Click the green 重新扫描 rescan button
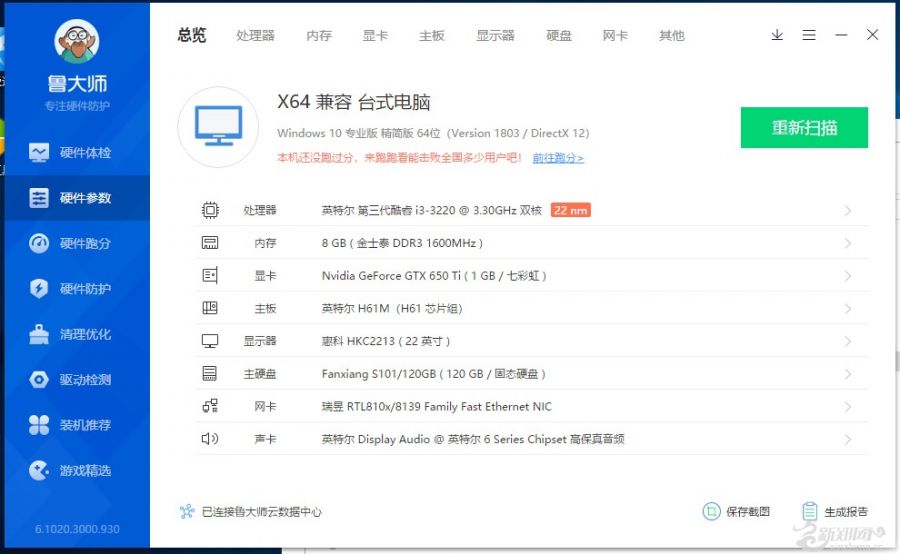The image size is (900, 554). [804, 127]
